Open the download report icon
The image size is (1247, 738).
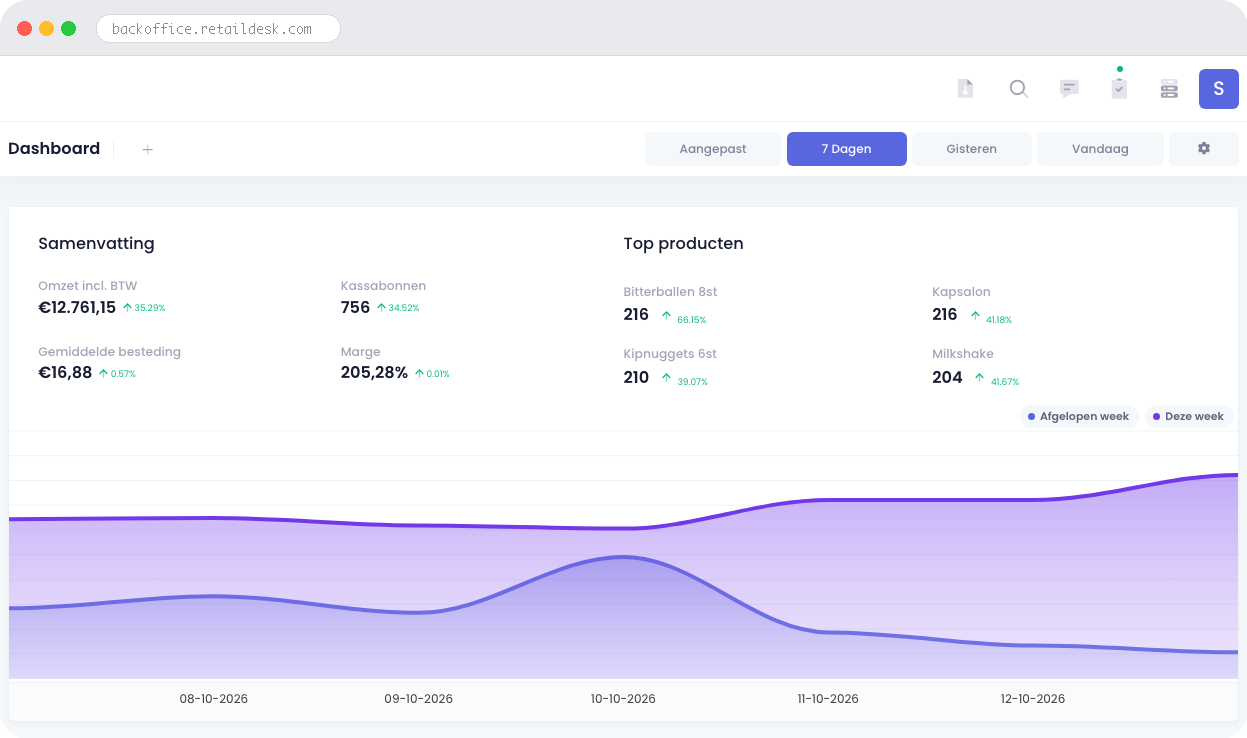click(x=965, y=89)
